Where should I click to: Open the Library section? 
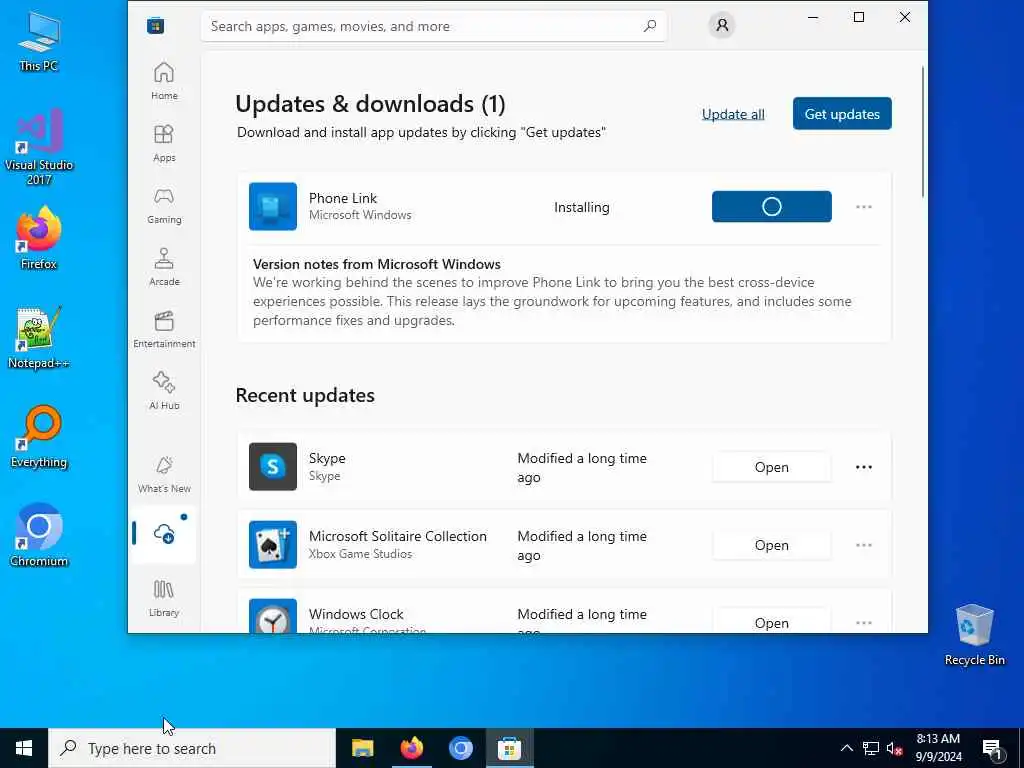(164, 598)
